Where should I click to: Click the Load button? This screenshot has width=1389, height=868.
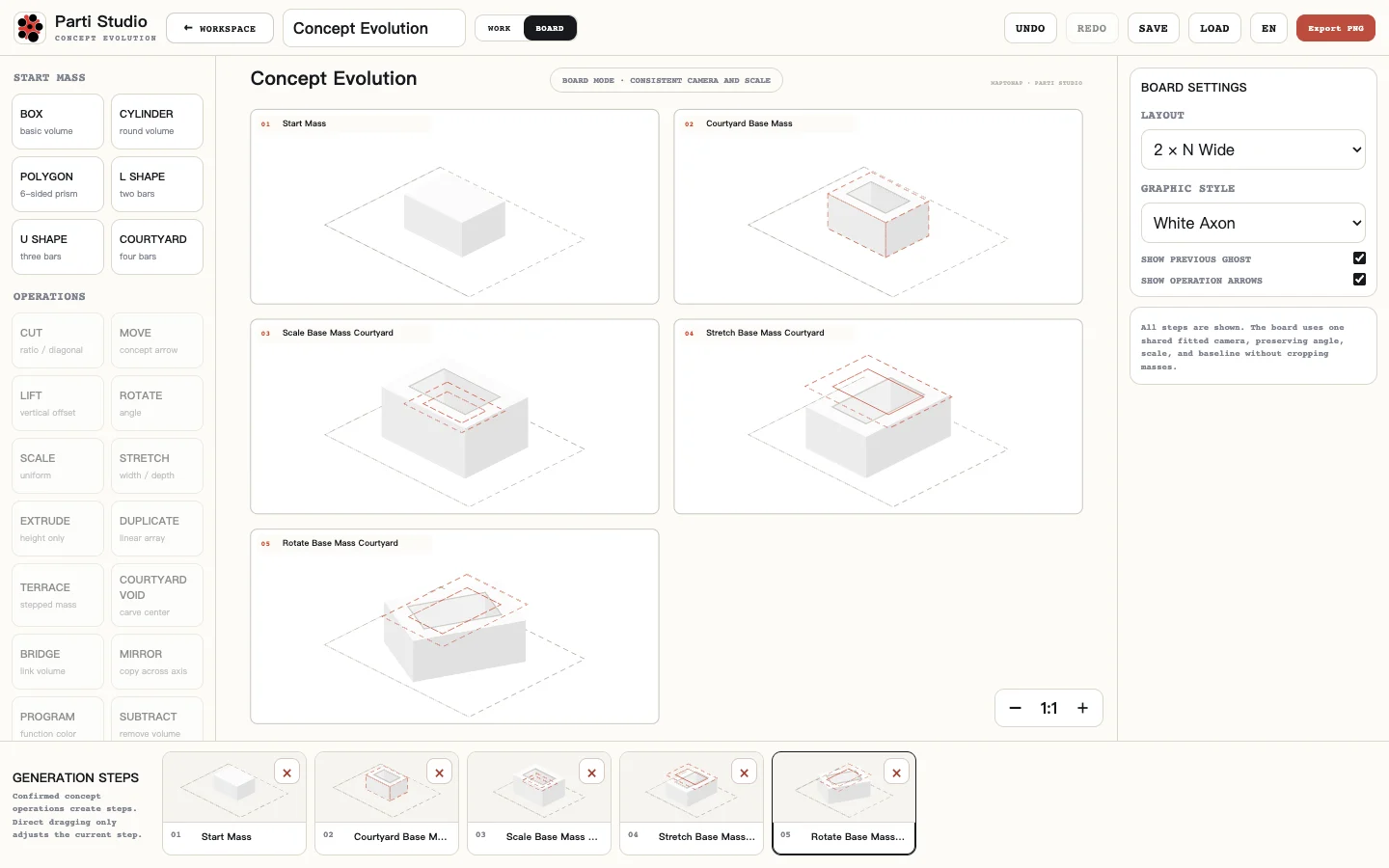tap(1214, 28)
